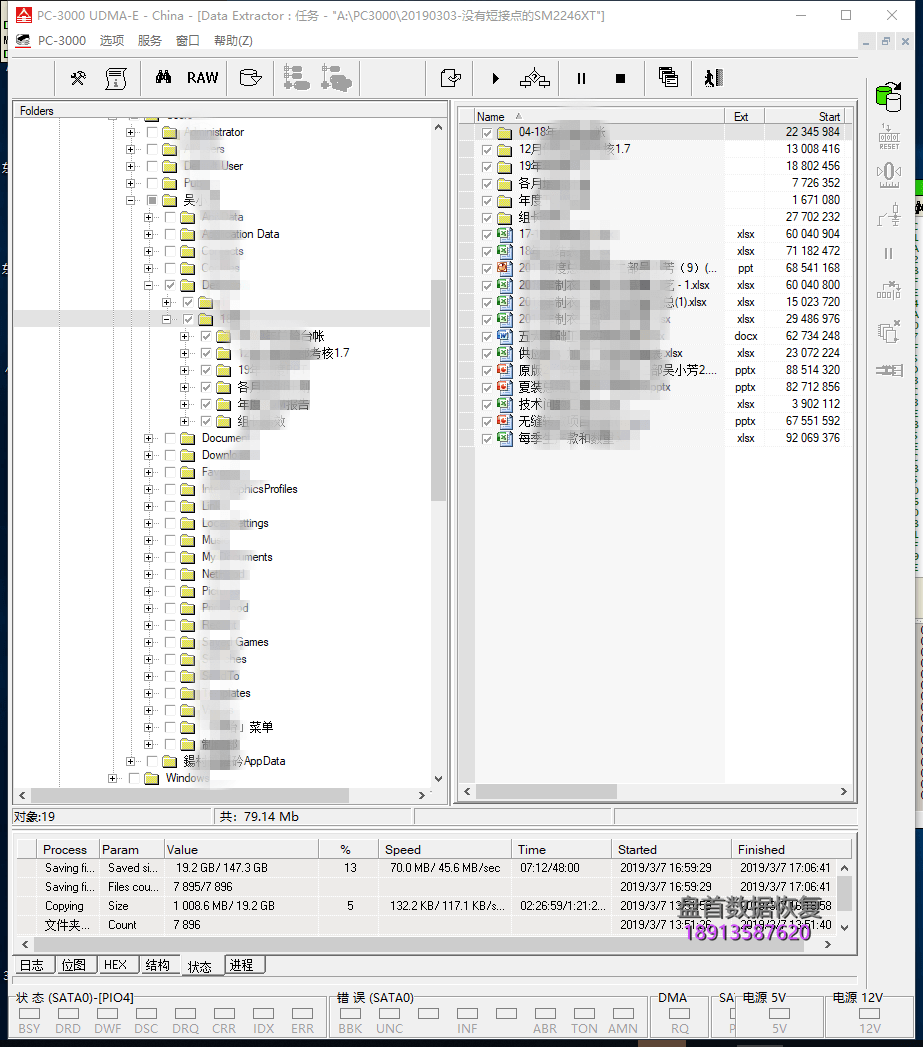The image size is (923, 1047).
Task: Open the 选项 menu
Action: (112, 41)
